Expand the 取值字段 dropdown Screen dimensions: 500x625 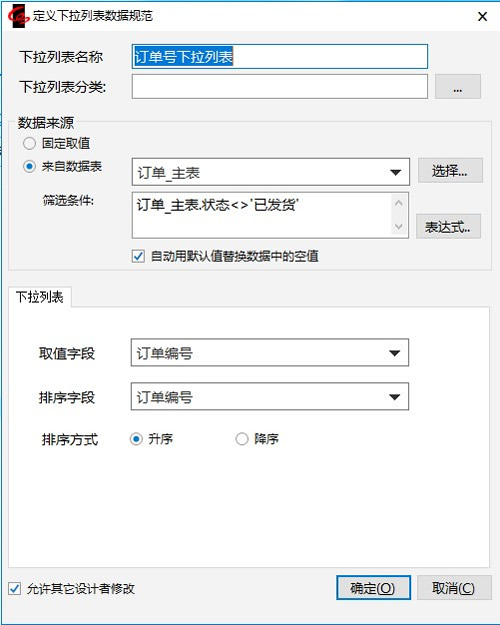pyautogui.click(x=270, y=353)
